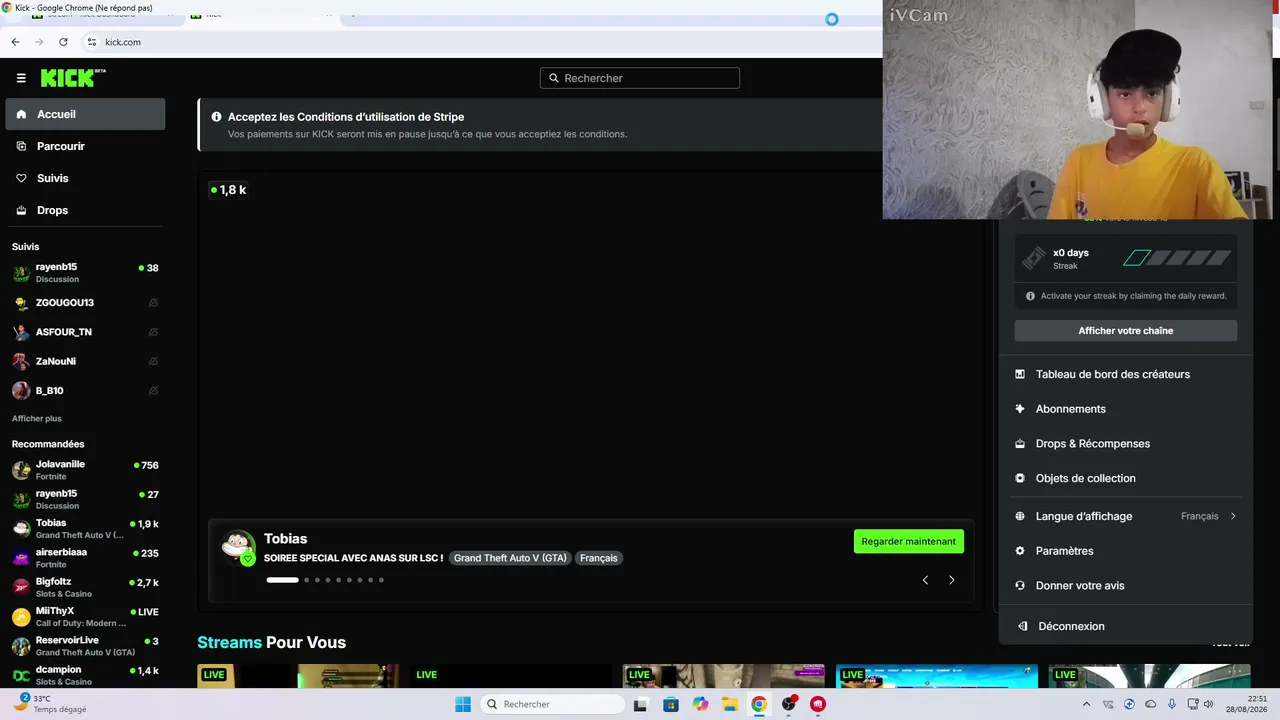Open Jolavanille avatar in Recommandées
1280x720 pixels.
pyautogui.click(x=21, y=470)
